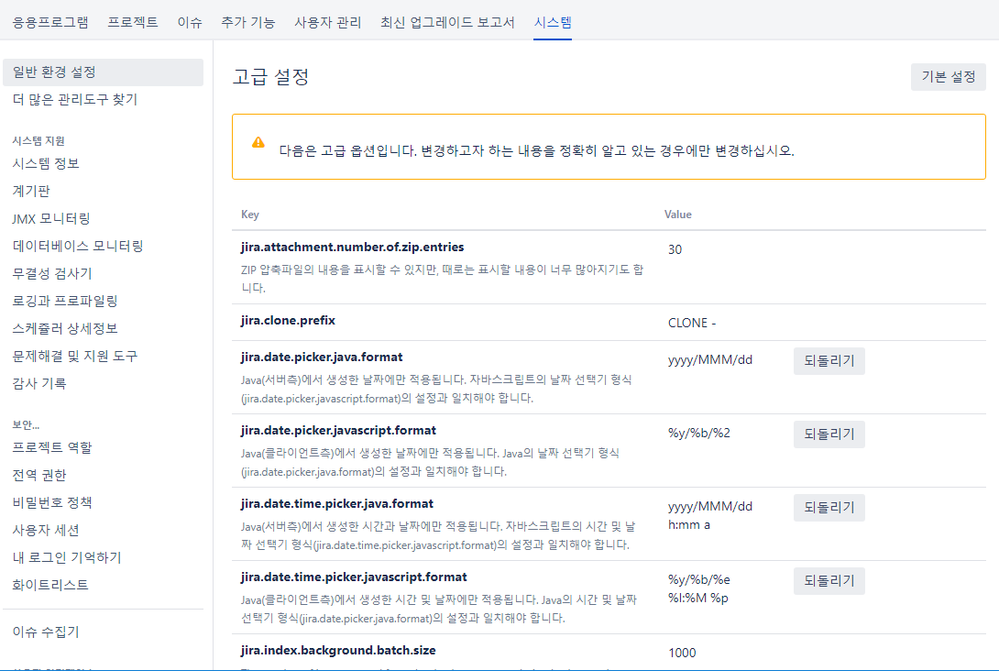The image size is (999, 671).
Task: Click jira.date.time.picker.java.format key
Action: tap(337, 503)
